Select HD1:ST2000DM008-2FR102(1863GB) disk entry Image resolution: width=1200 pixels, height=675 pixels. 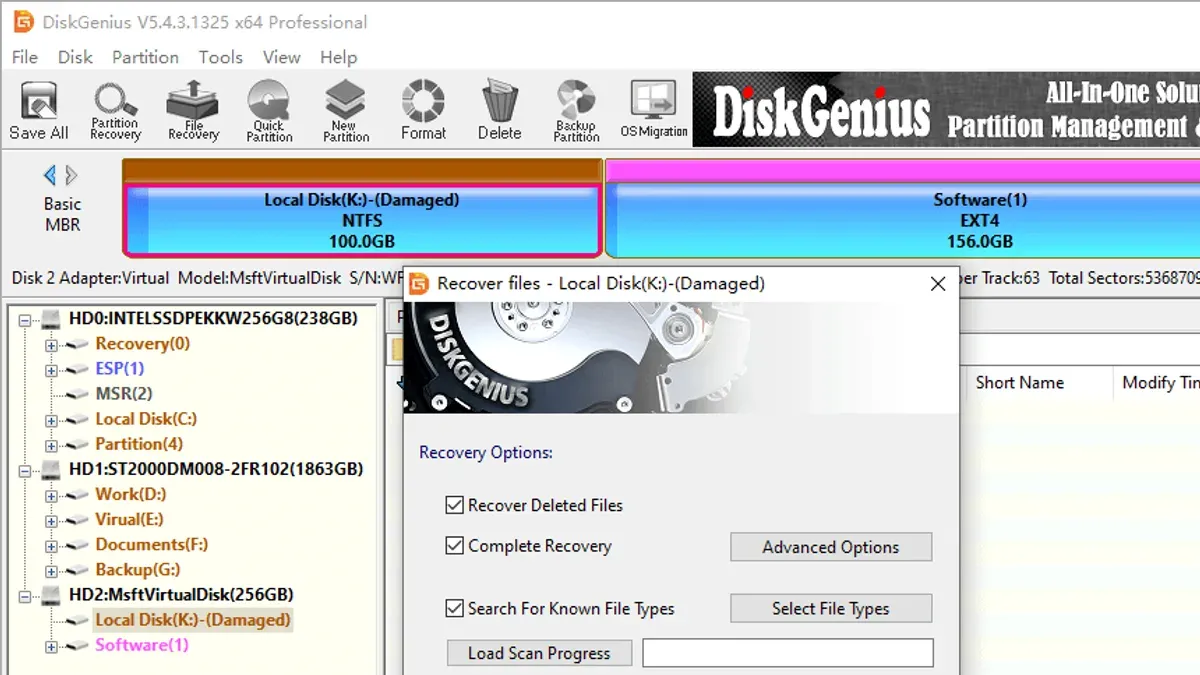[x=216, y=469]
